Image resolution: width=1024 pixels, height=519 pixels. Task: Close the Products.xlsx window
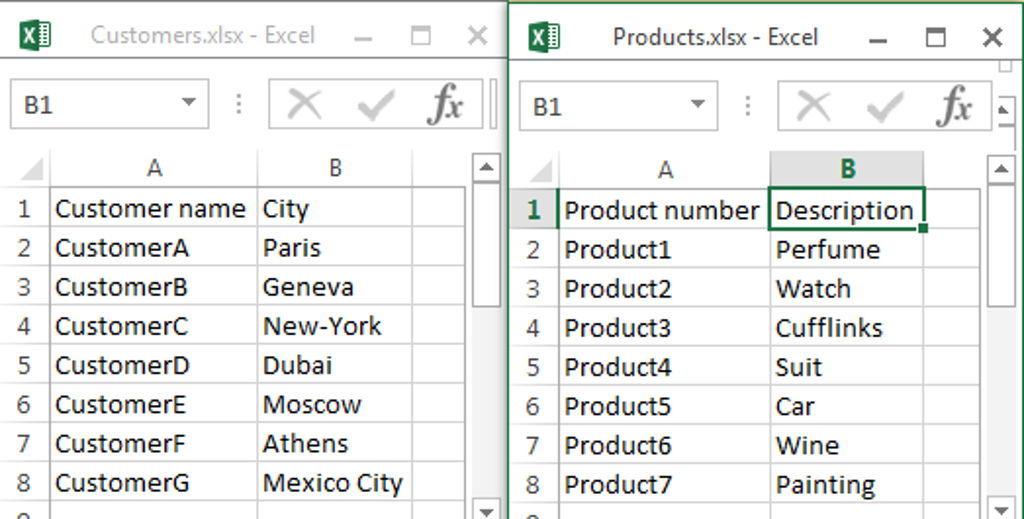(x=993, y=37)
